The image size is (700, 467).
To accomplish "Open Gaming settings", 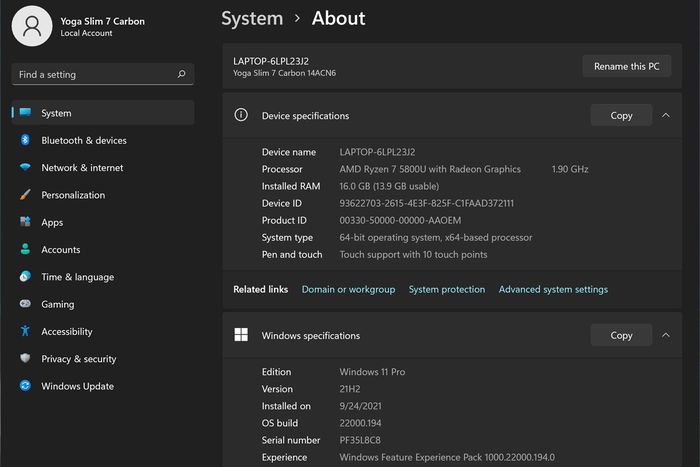I will coord(103,304).
